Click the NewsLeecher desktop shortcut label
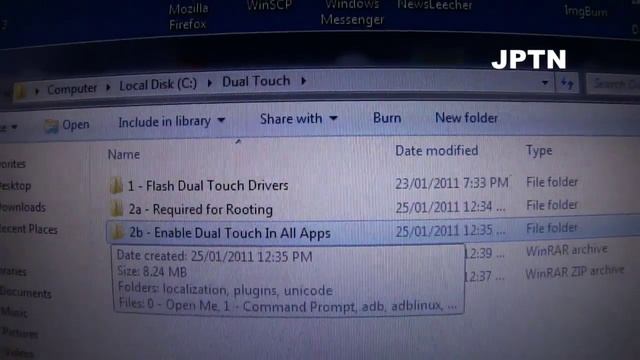 click(435, 5)
